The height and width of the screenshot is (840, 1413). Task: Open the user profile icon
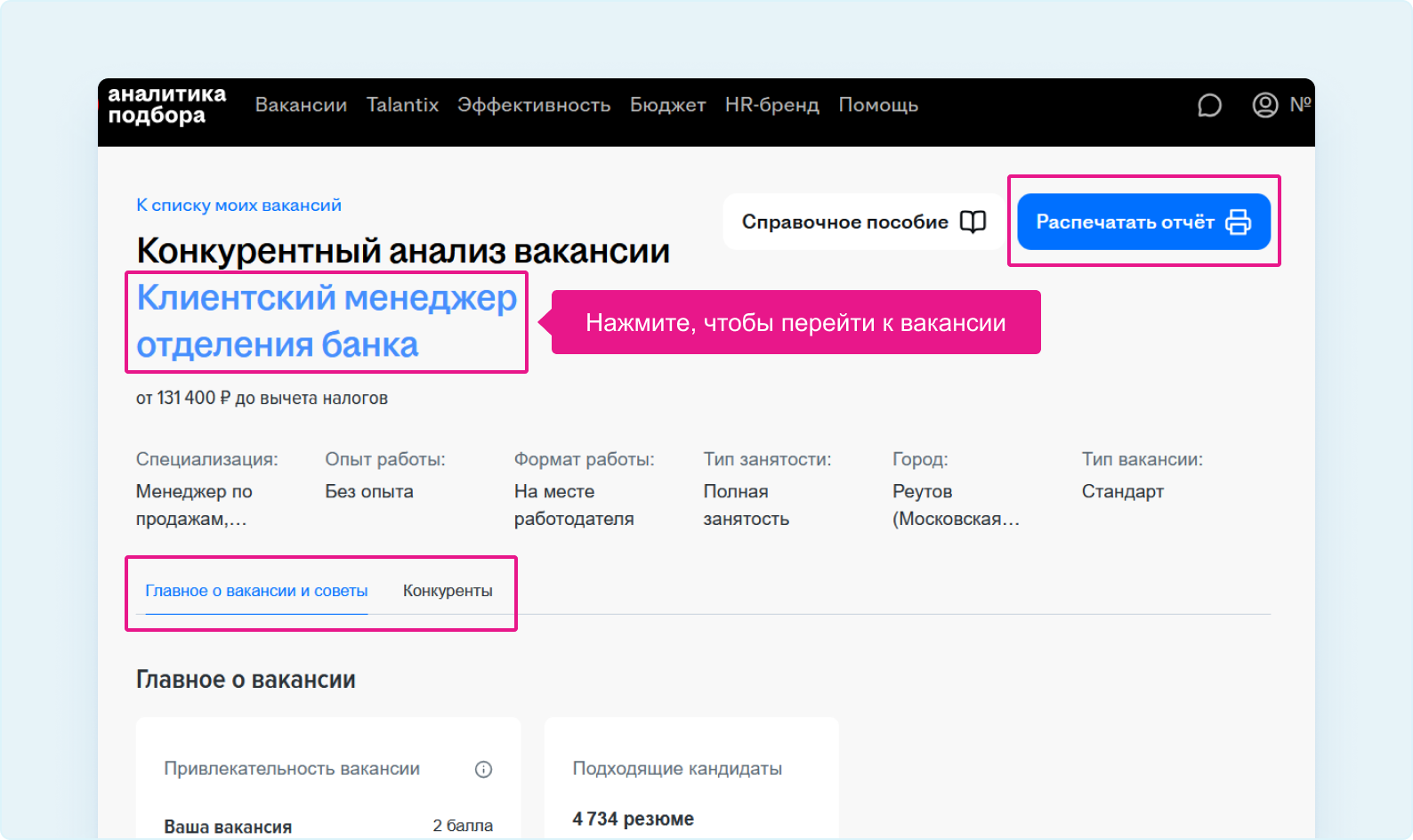click(1264, 106)
